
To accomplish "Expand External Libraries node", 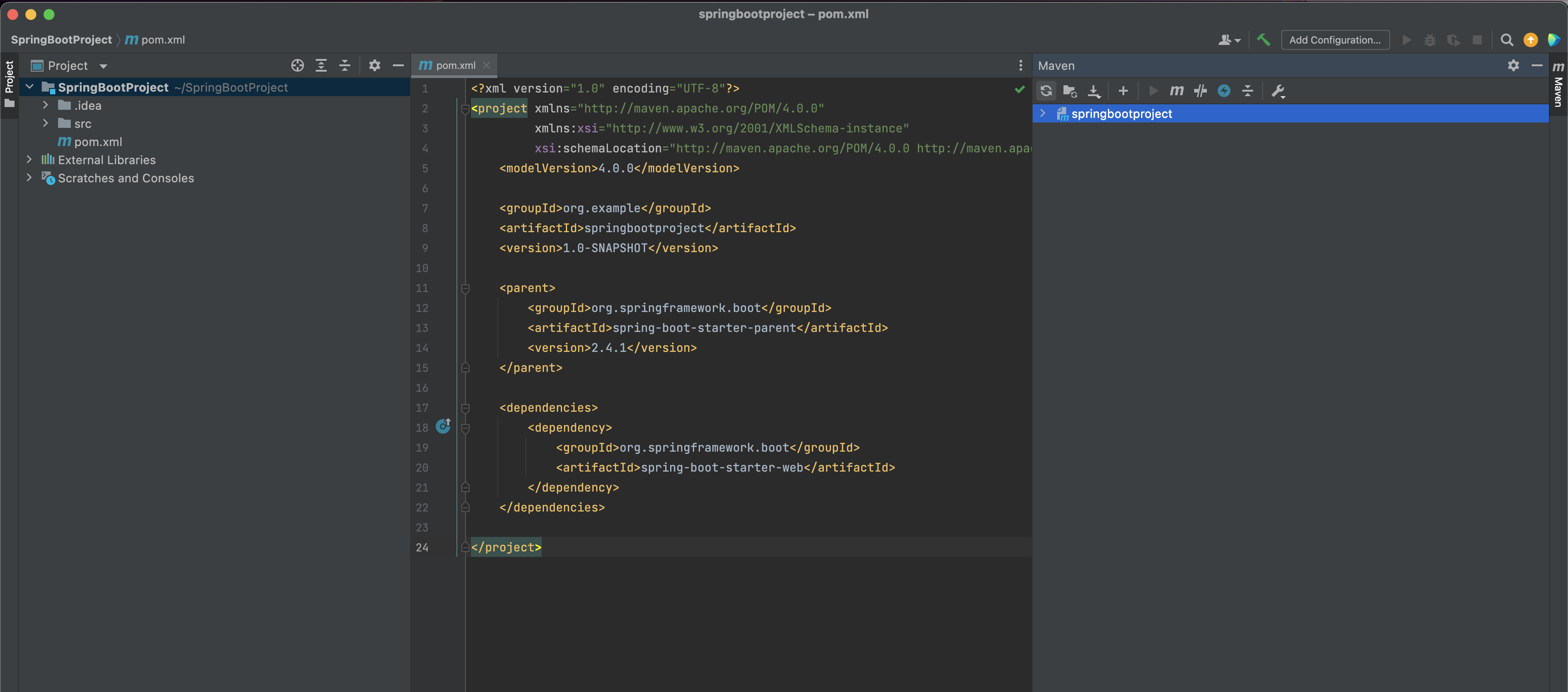I will tap(29, 160).
